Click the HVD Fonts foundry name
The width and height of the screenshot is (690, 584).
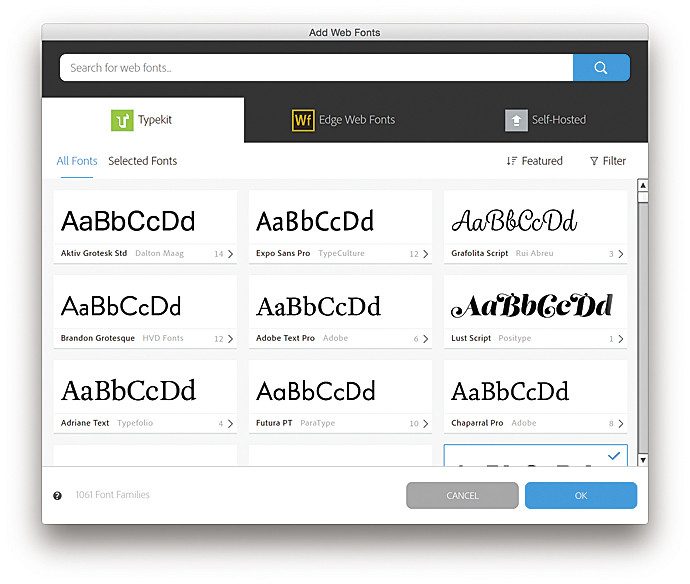click(163, 338)
